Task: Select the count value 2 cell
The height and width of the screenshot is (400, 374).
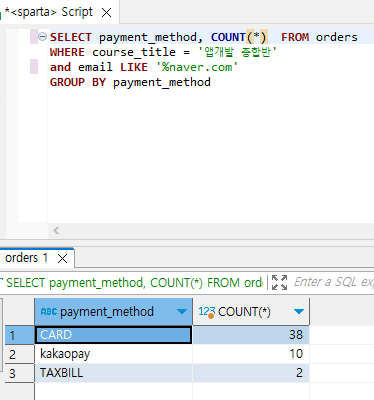Action: tap(251, 373)
